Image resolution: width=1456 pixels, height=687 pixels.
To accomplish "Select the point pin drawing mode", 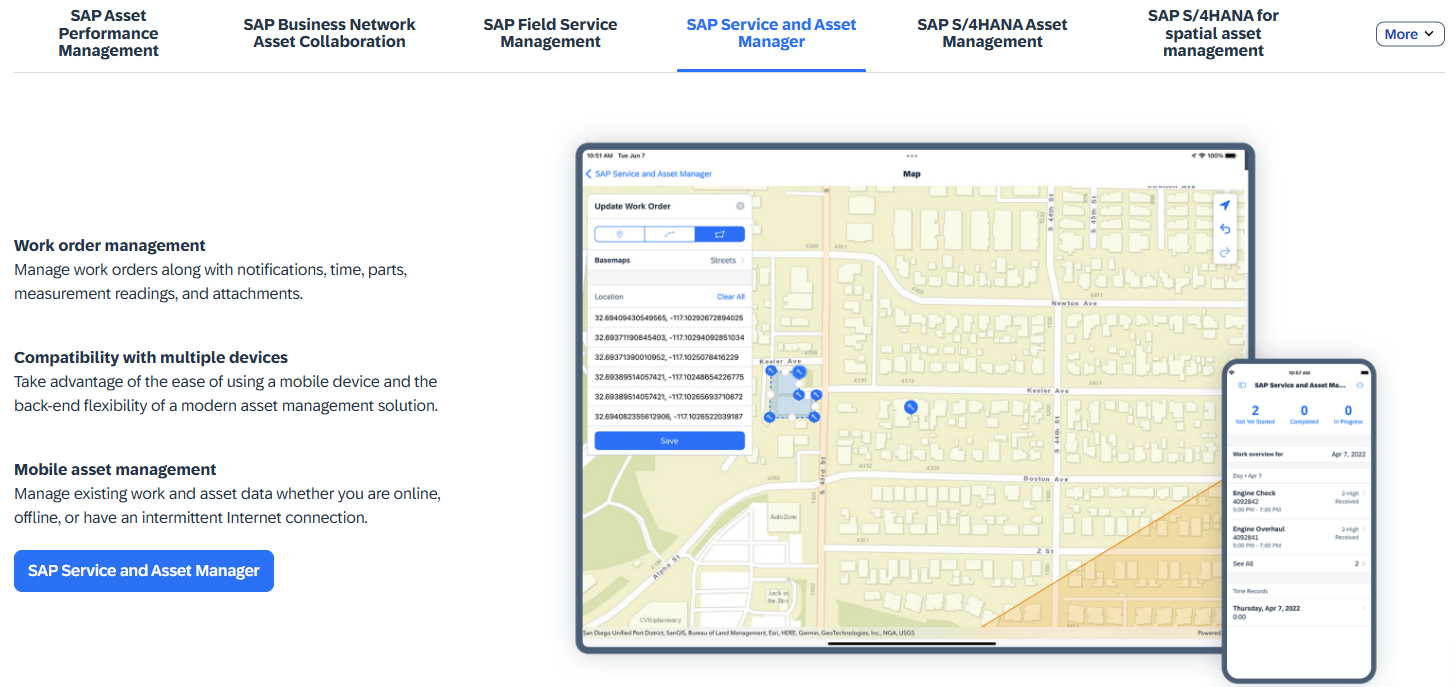I will click(x=620, y=234).
